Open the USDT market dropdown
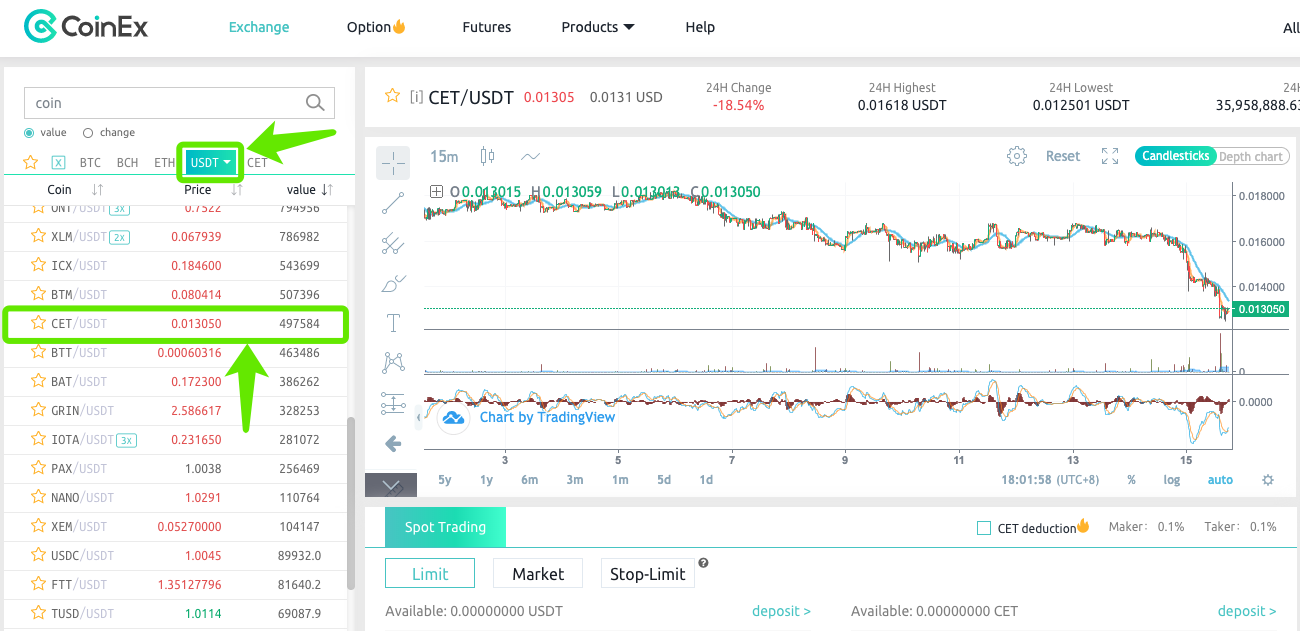 (210, 161)
